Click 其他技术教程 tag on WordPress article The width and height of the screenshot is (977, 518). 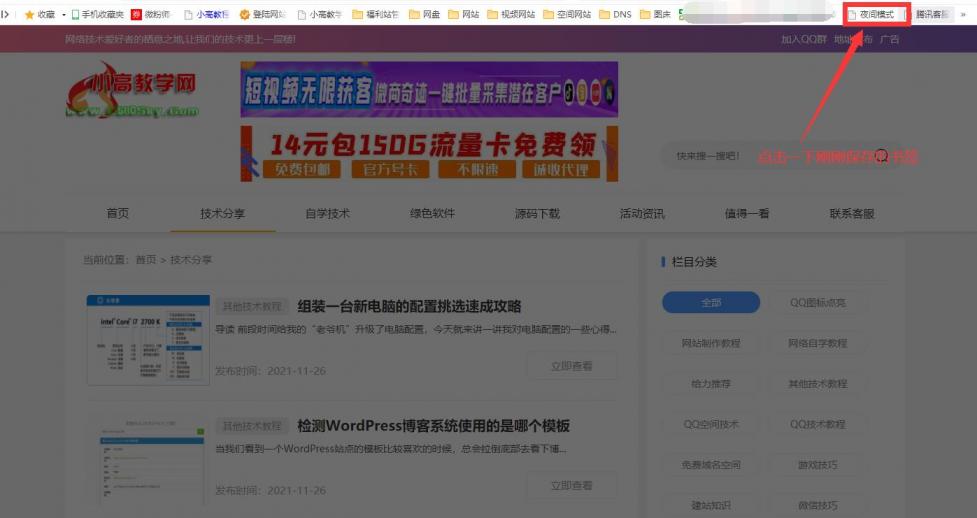pyautogui.click(x=252, y=426)
